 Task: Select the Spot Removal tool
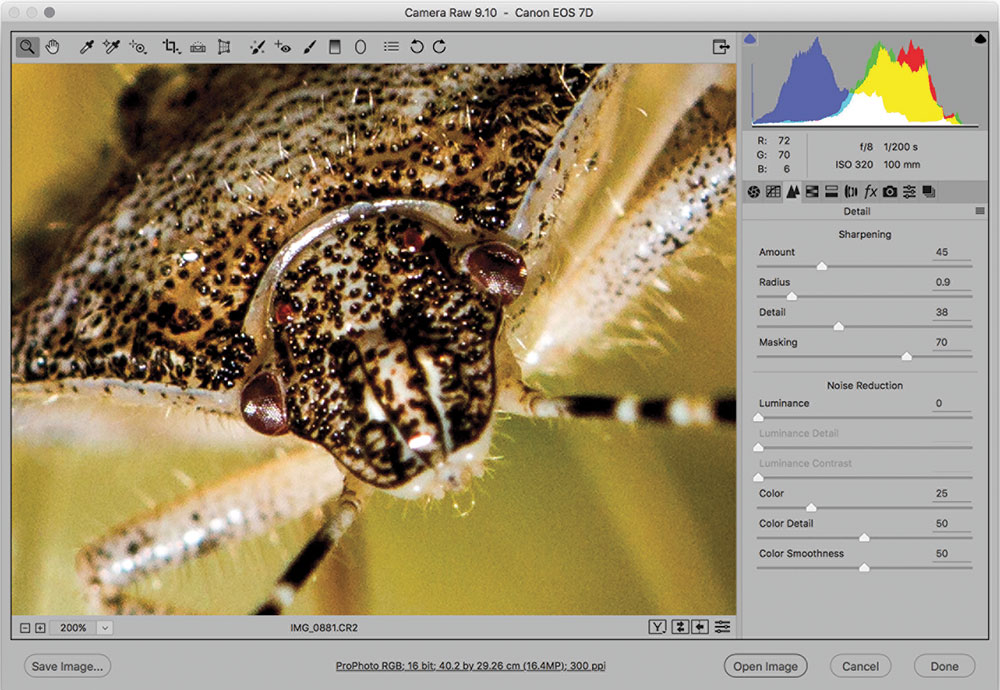click(256, 46)
